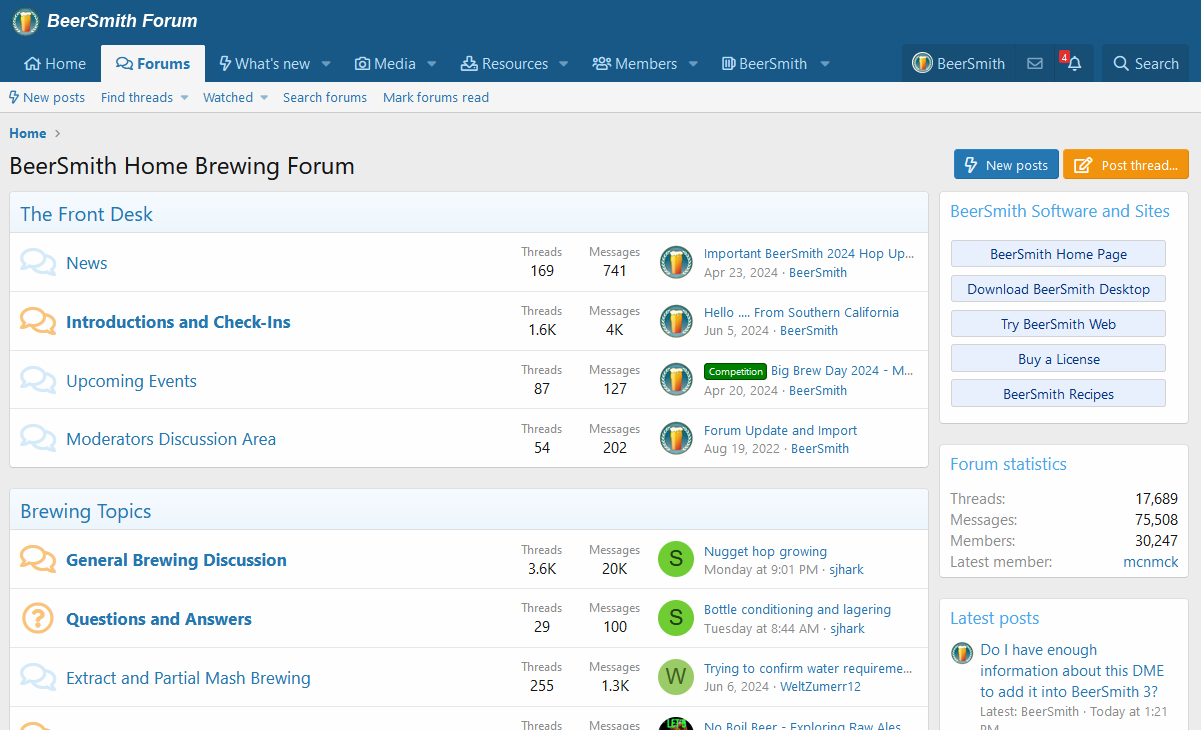Open the Members tab

[635, 64]
